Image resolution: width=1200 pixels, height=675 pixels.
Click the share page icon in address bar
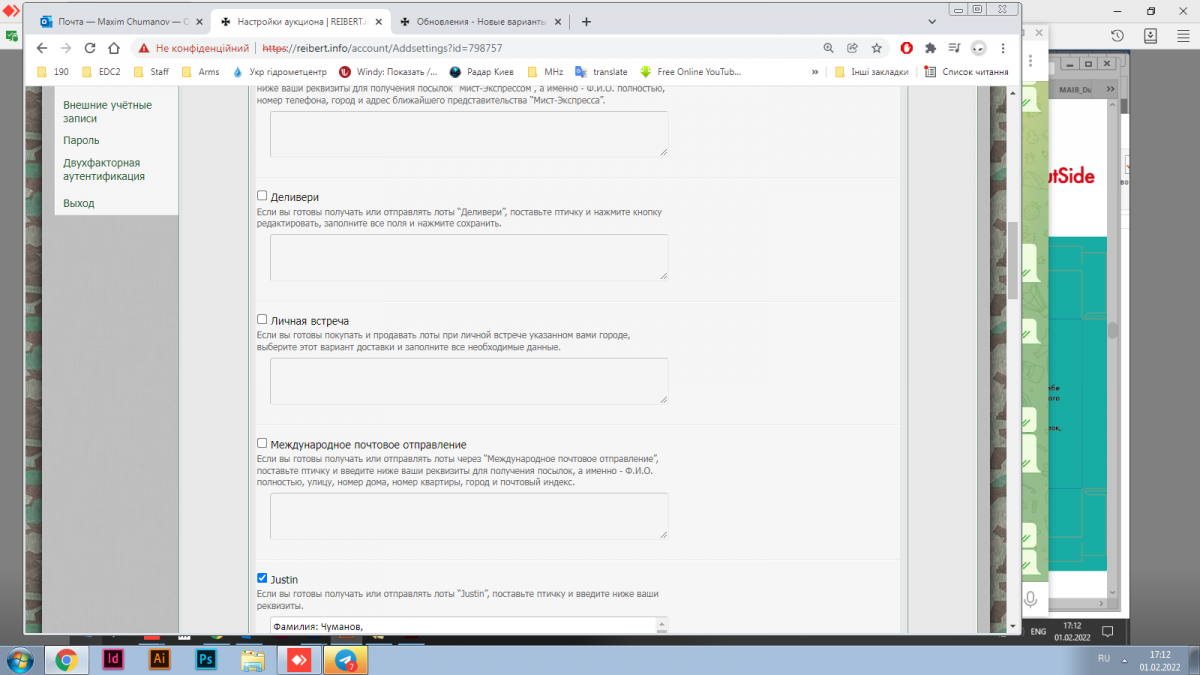pos(852,47)
